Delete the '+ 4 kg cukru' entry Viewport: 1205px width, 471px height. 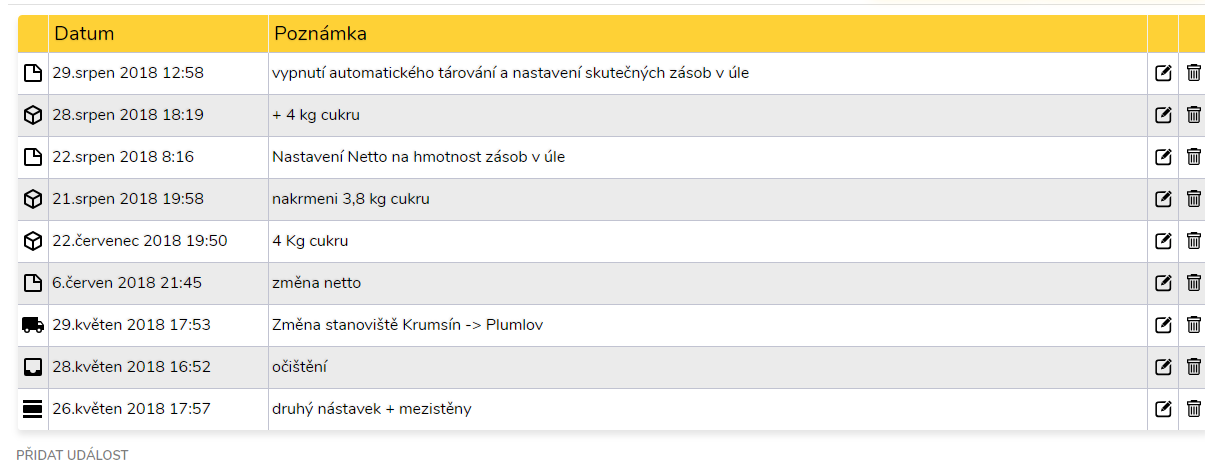(1193, 115)
